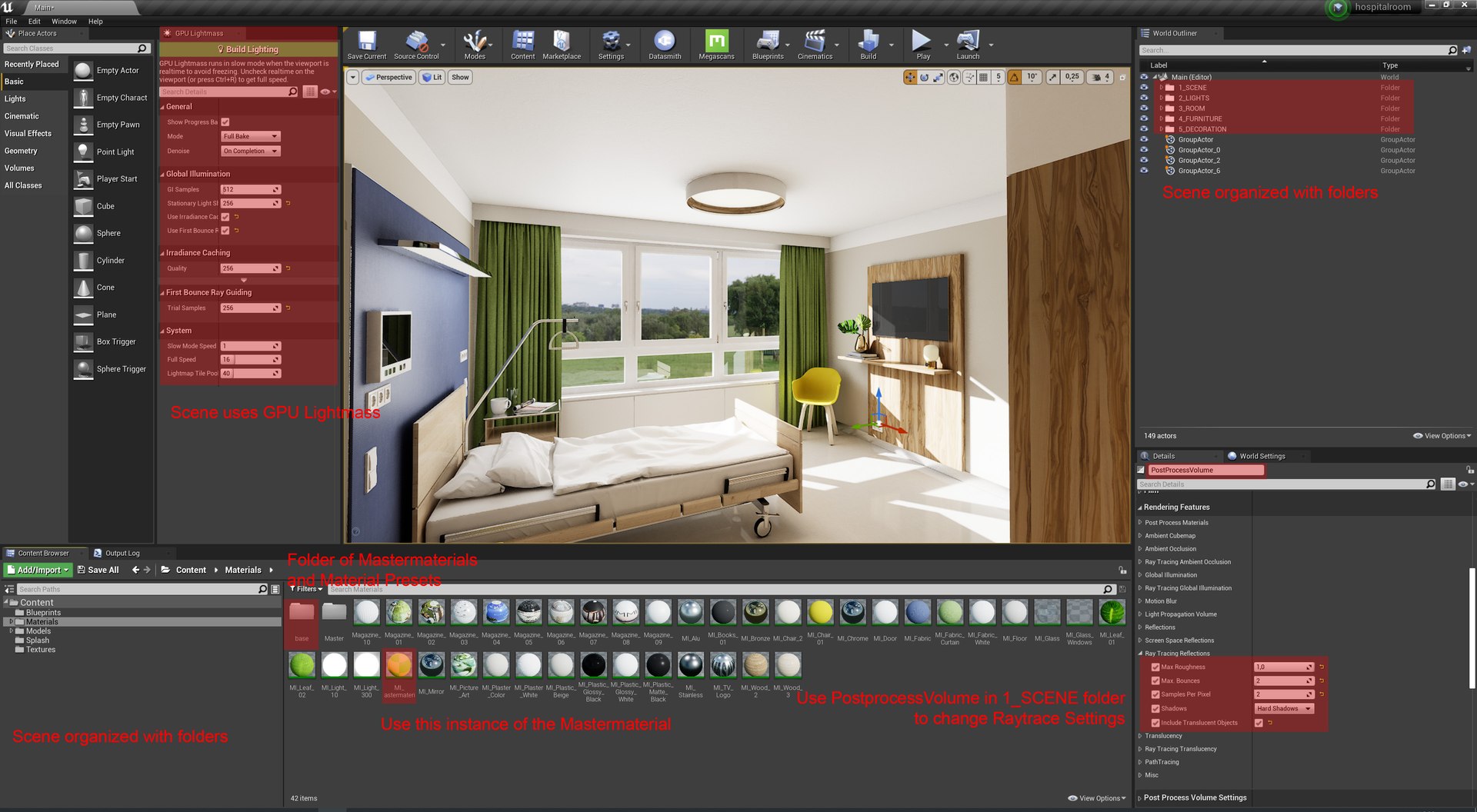
Task: Open the Perspective viewport dropdown
Action: [x=389, y=77]
